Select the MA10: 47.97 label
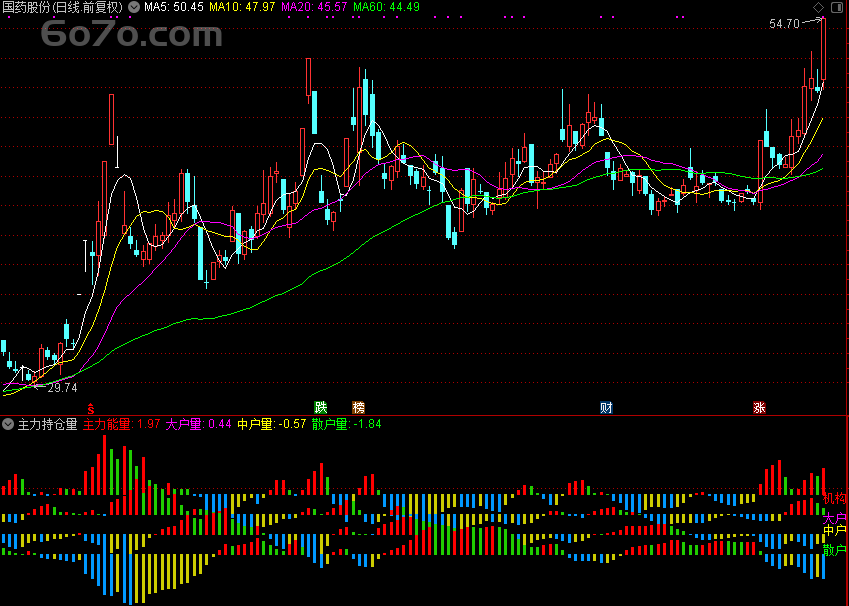 [x=242, y=8]
